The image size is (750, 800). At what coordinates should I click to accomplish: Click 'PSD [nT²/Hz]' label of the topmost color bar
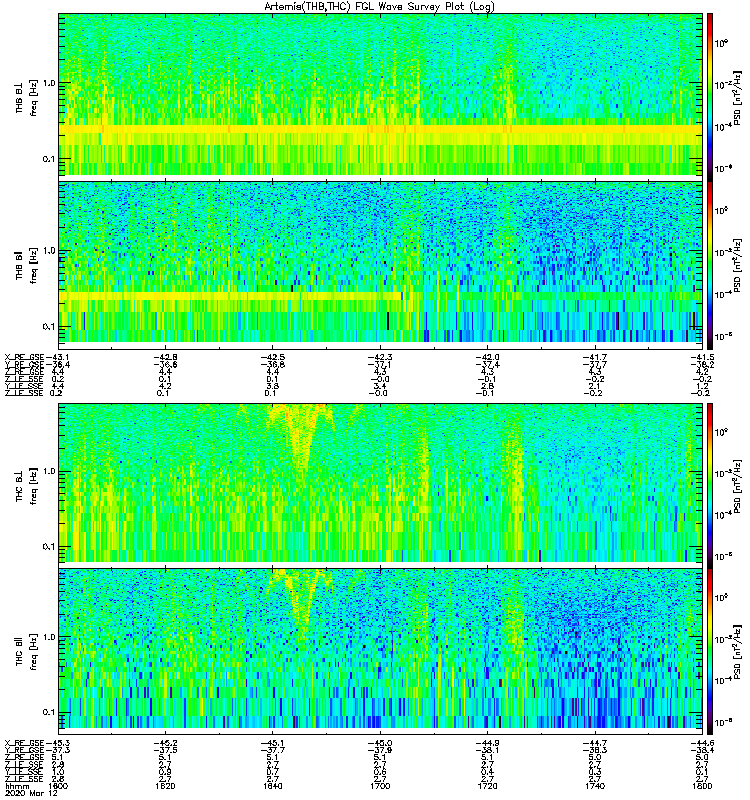coord(738,97)
